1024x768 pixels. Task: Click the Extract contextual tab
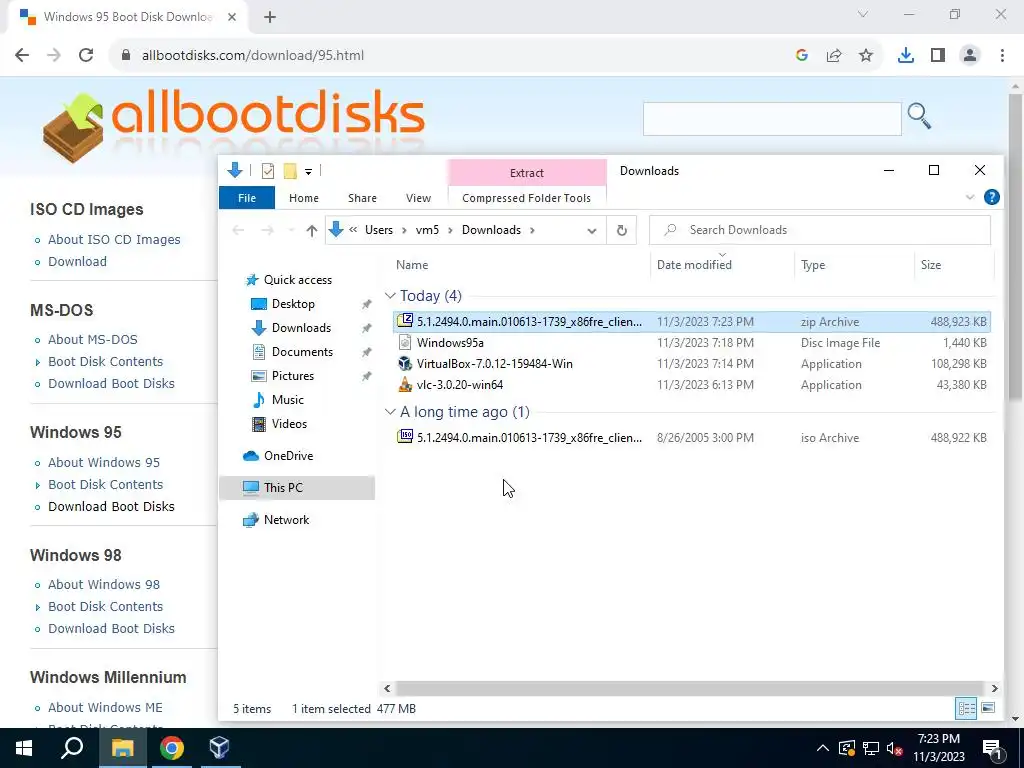(527, 173)
